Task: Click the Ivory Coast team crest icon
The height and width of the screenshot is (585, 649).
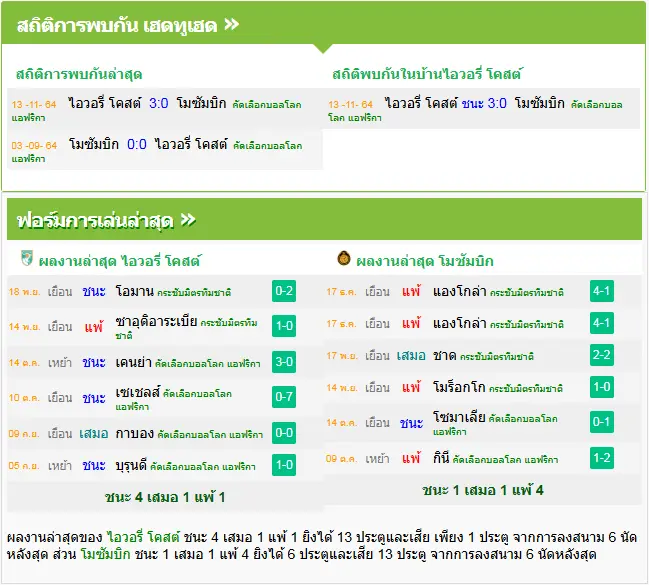Action: pos(27,258)
